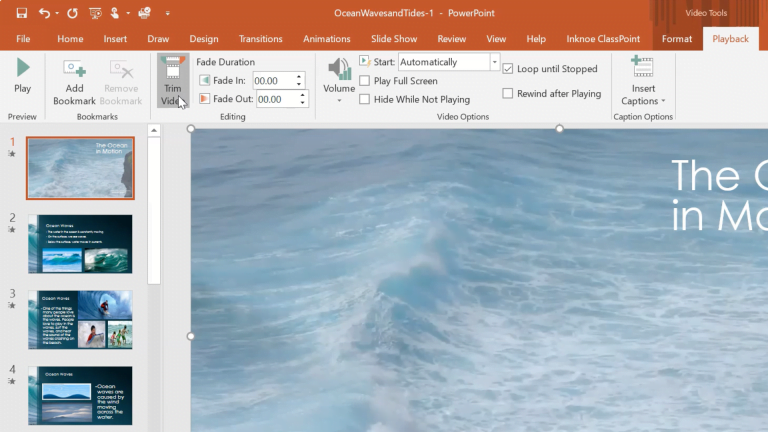The height and width of the screenshot is (432, 768).
Task: Select the Playback tab
Action: click(x=730, y=39)
